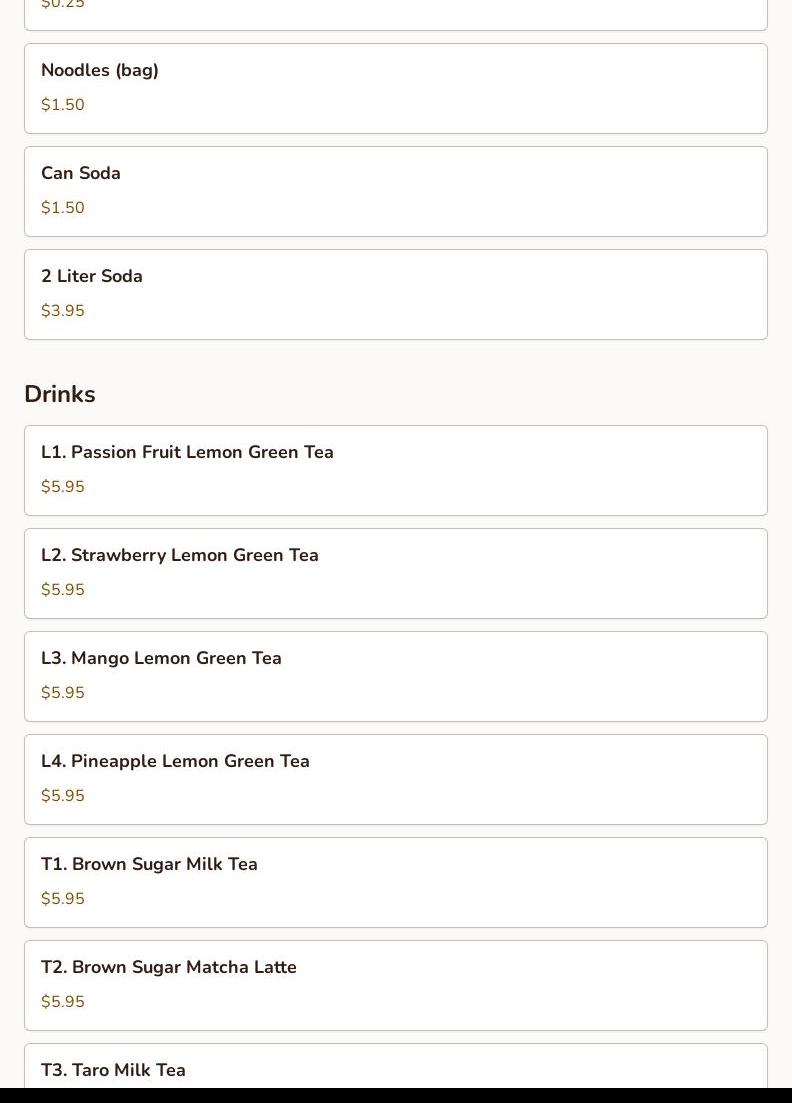Choose T3. Taro Milk Tea card

pos(395,1066)
